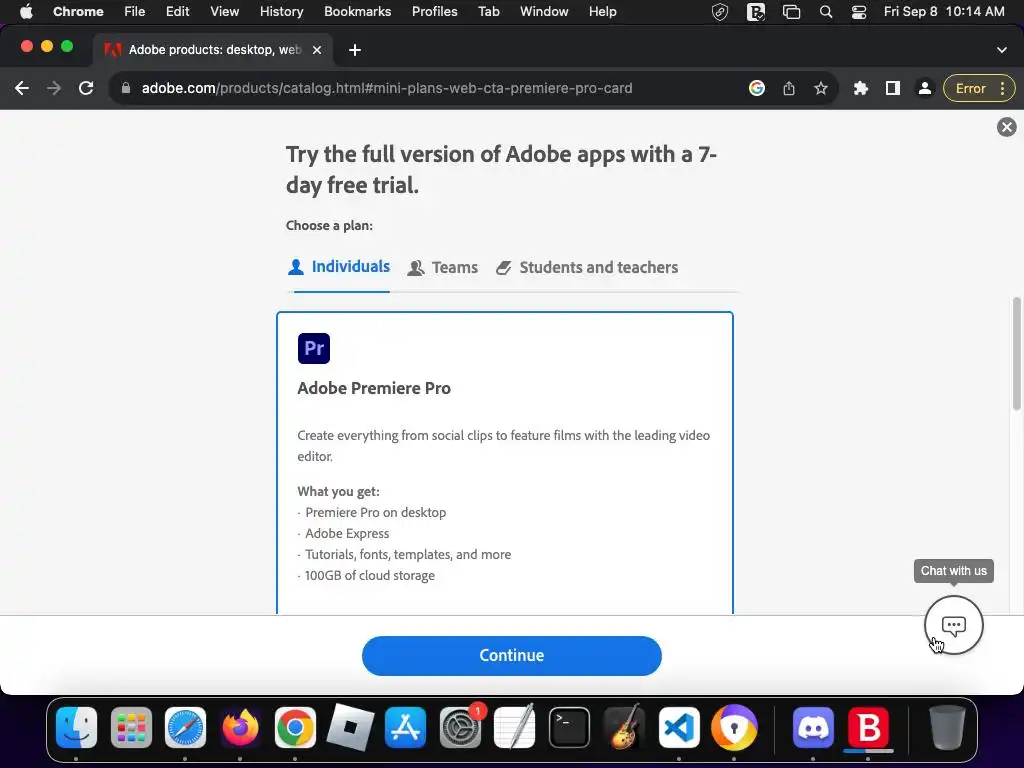Open the Apple menu

[26, 12]
